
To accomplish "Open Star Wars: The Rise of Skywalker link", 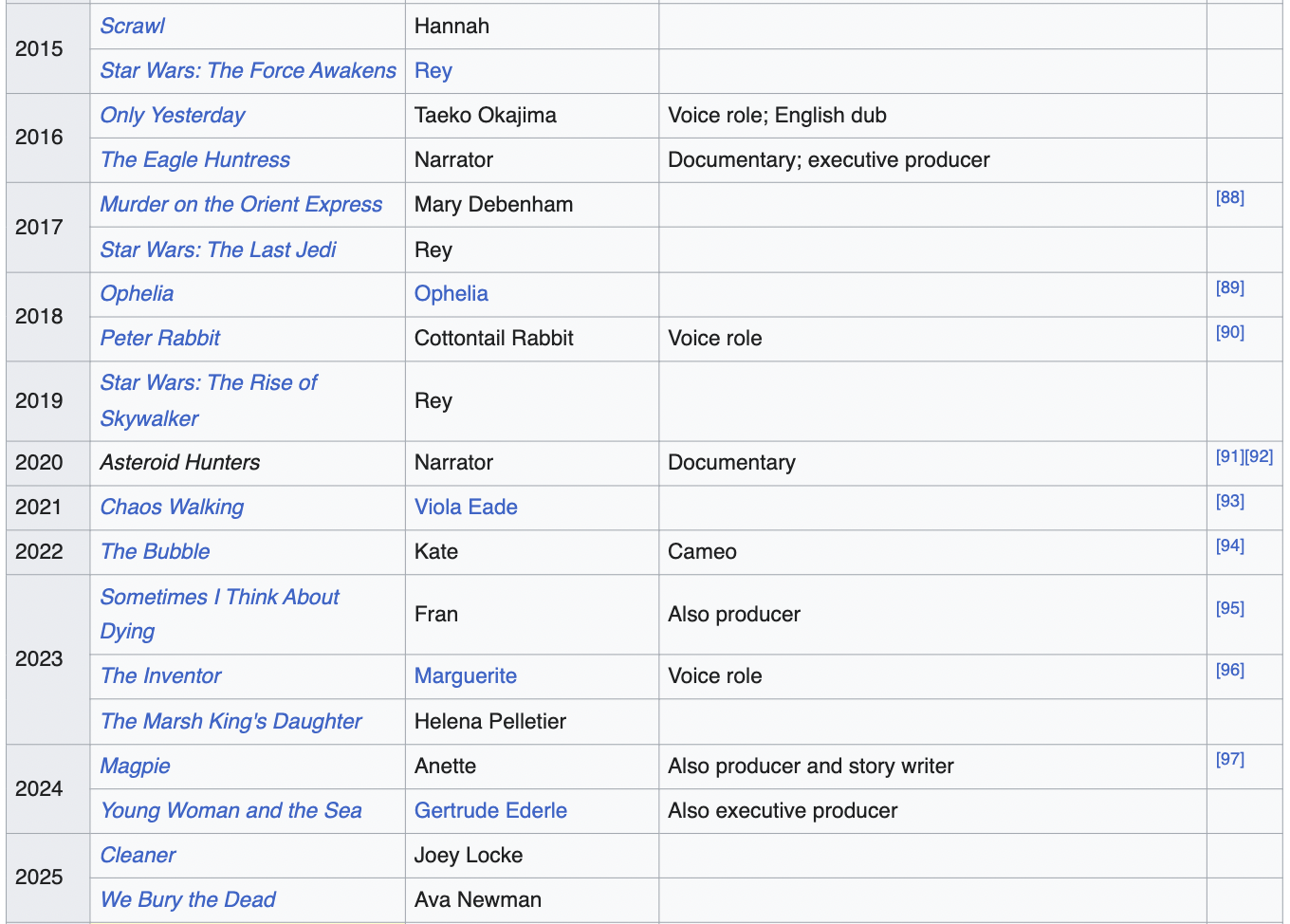I will 209,401.
